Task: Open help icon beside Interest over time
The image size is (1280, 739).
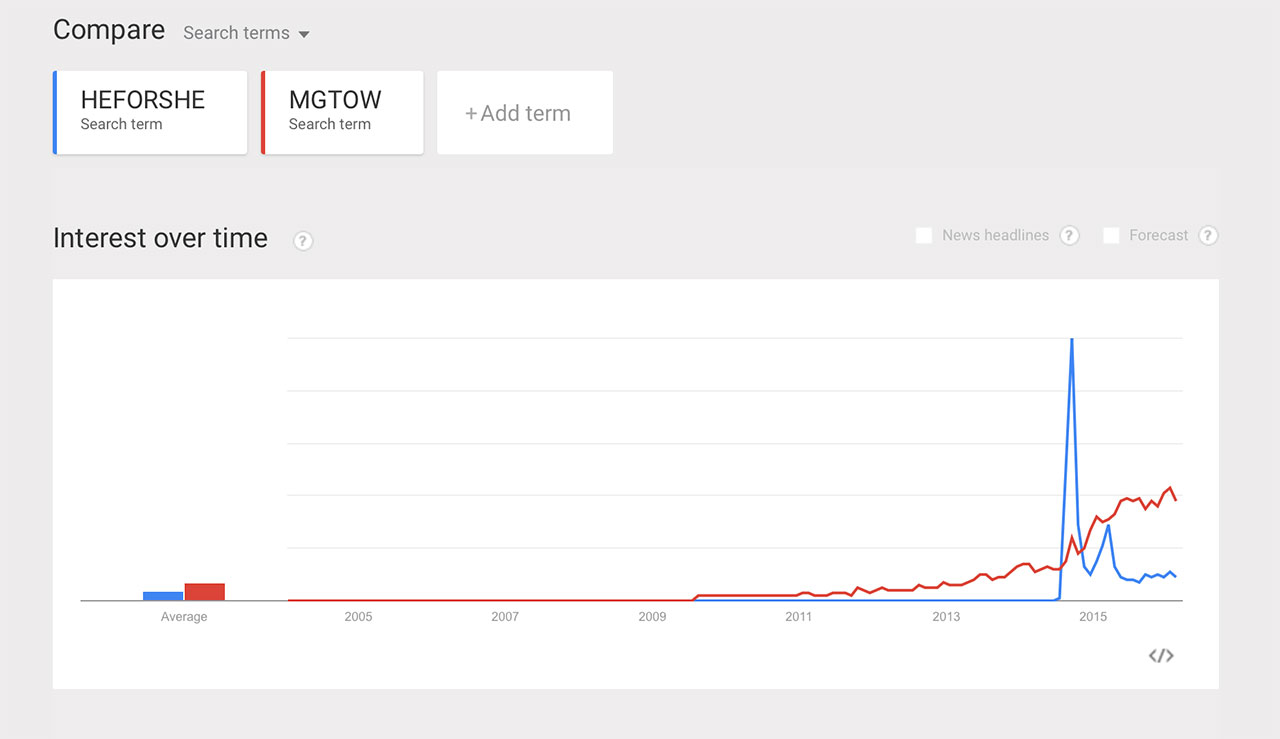Action: [x=303, y=241]
